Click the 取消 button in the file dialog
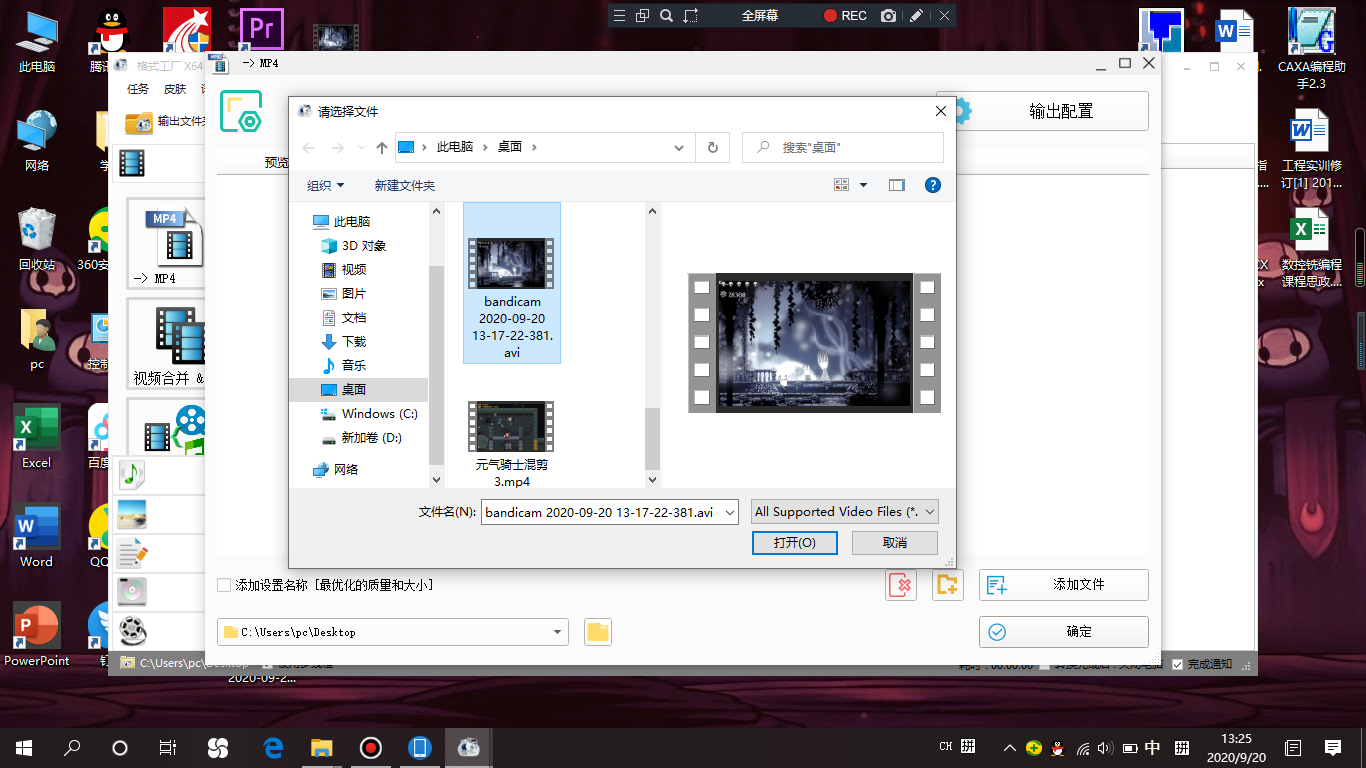The image size is (1366, 768). tap(895, 542)
